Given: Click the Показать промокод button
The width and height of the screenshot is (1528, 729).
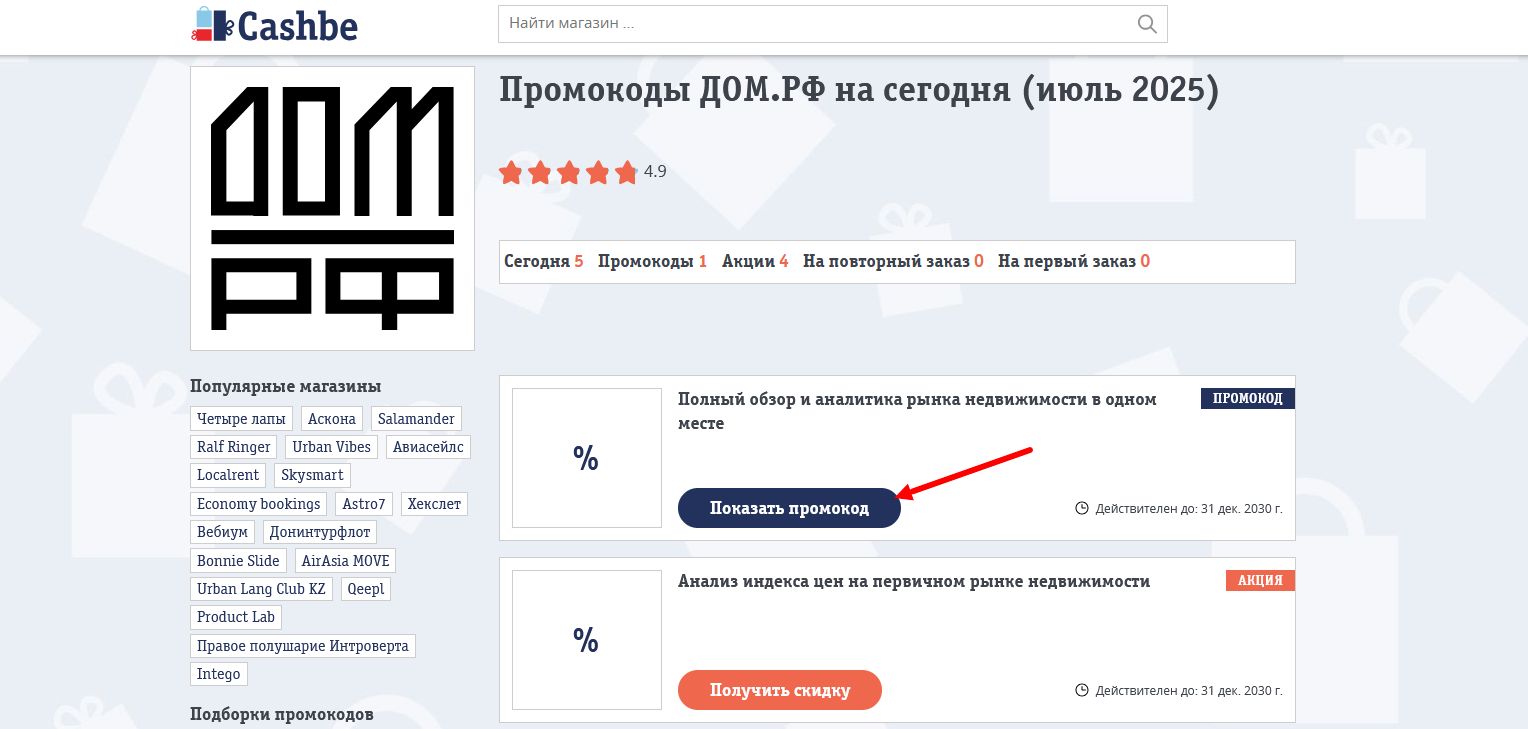Looking at the screenshot, I should pyautogui.click(x=789, y=508).
